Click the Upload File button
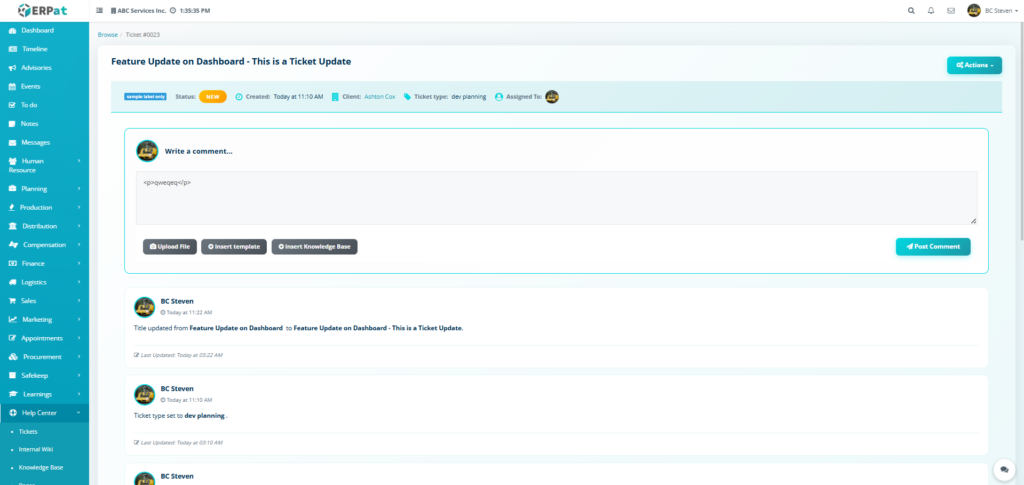Viewport: 1024px width, 485px height. 170,246
